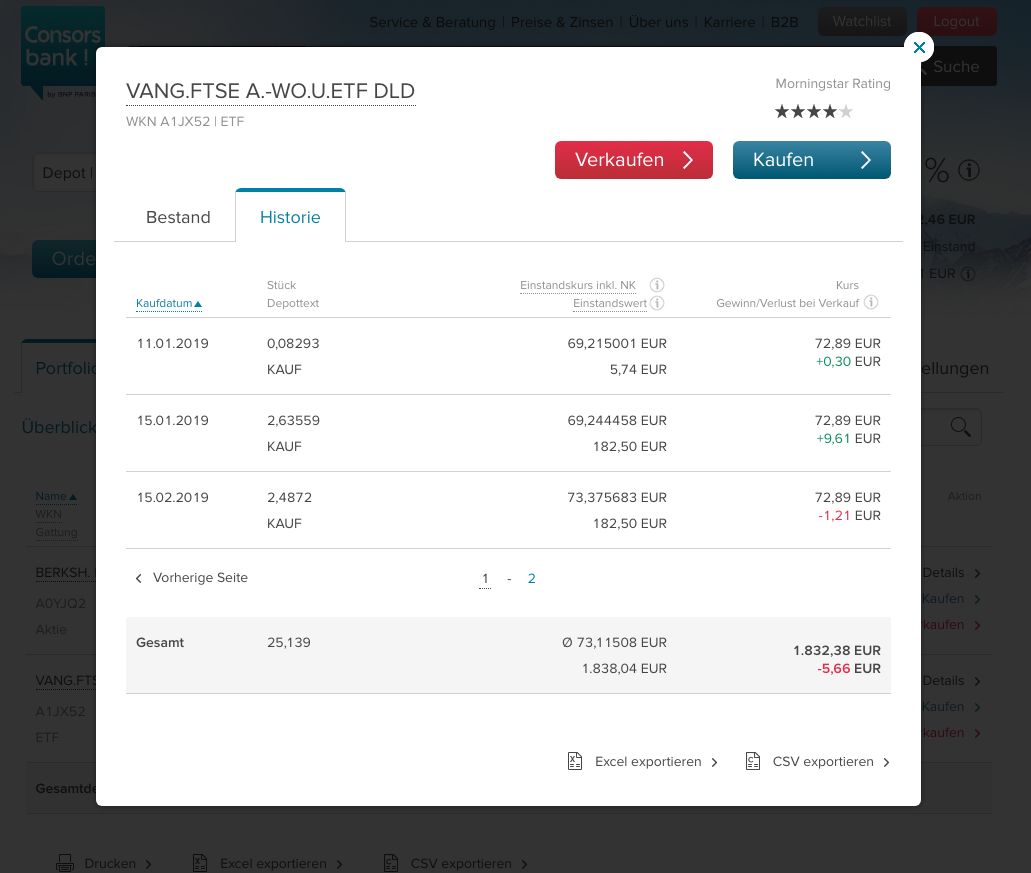Click quantity value 0,08293
The height and width of the screenshot is (873, 1031).
click(x=293, y=343)
